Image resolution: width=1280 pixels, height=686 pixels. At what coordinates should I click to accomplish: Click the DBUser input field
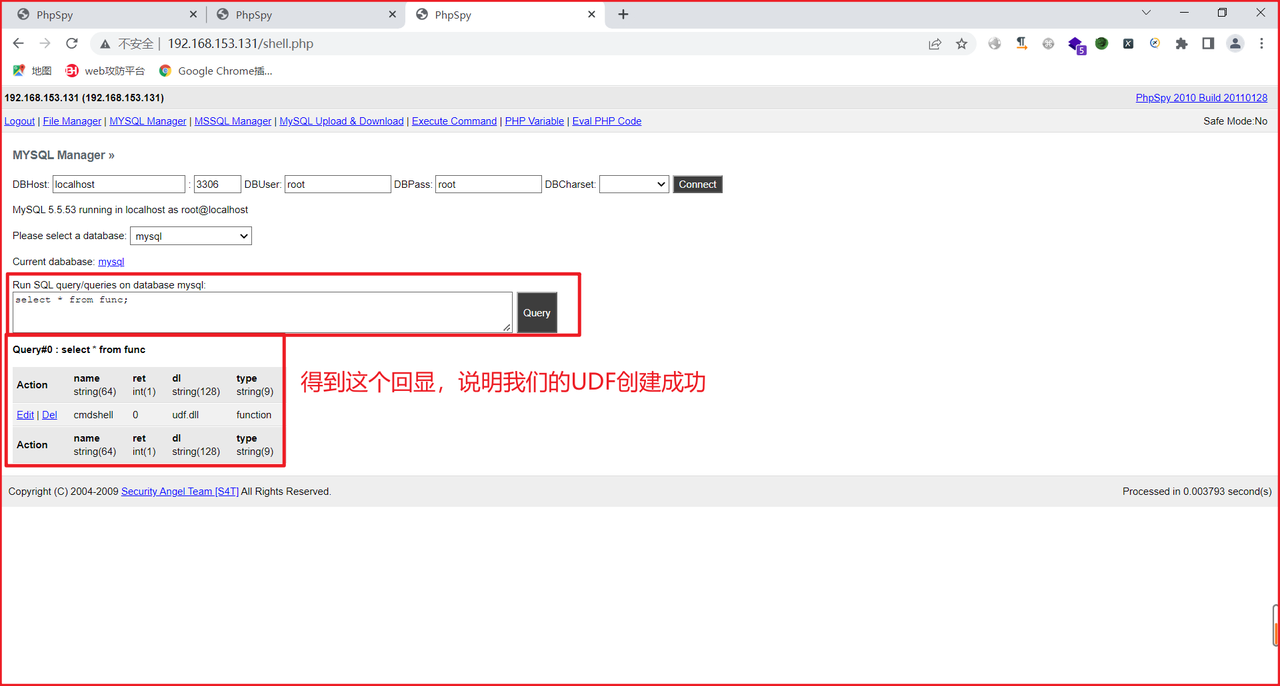coord(337,184)
